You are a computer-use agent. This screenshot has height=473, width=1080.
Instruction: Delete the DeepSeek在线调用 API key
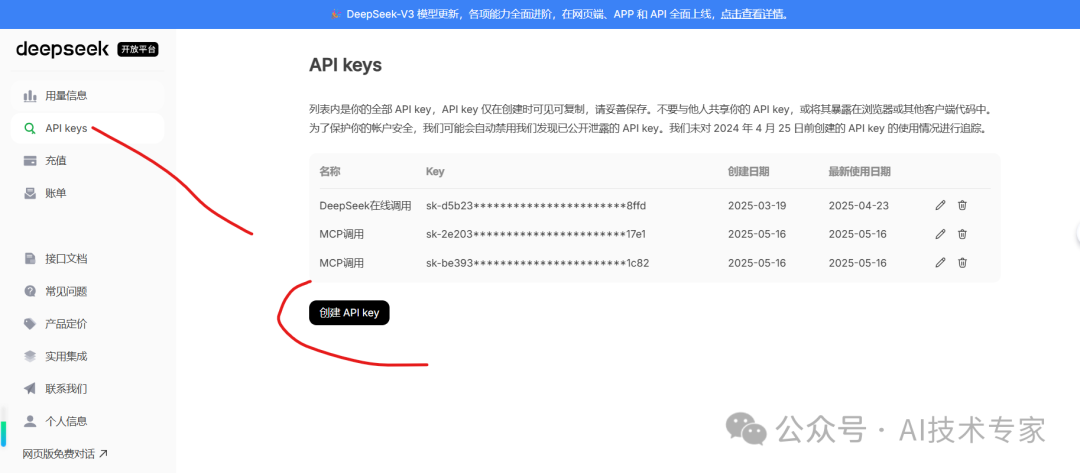(x=962, y=205)
